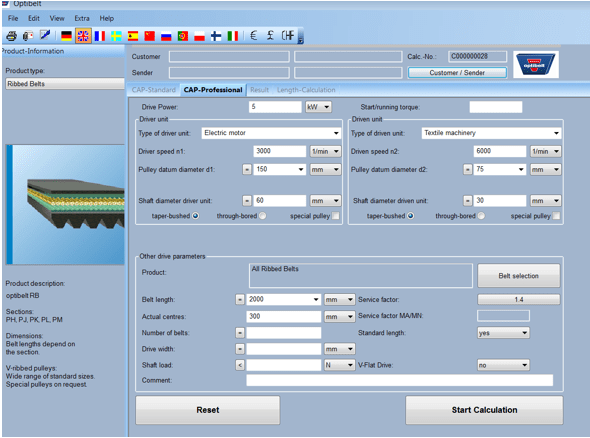Set currency to CHF
Screen dimensions: 590x438
(288, 36)
